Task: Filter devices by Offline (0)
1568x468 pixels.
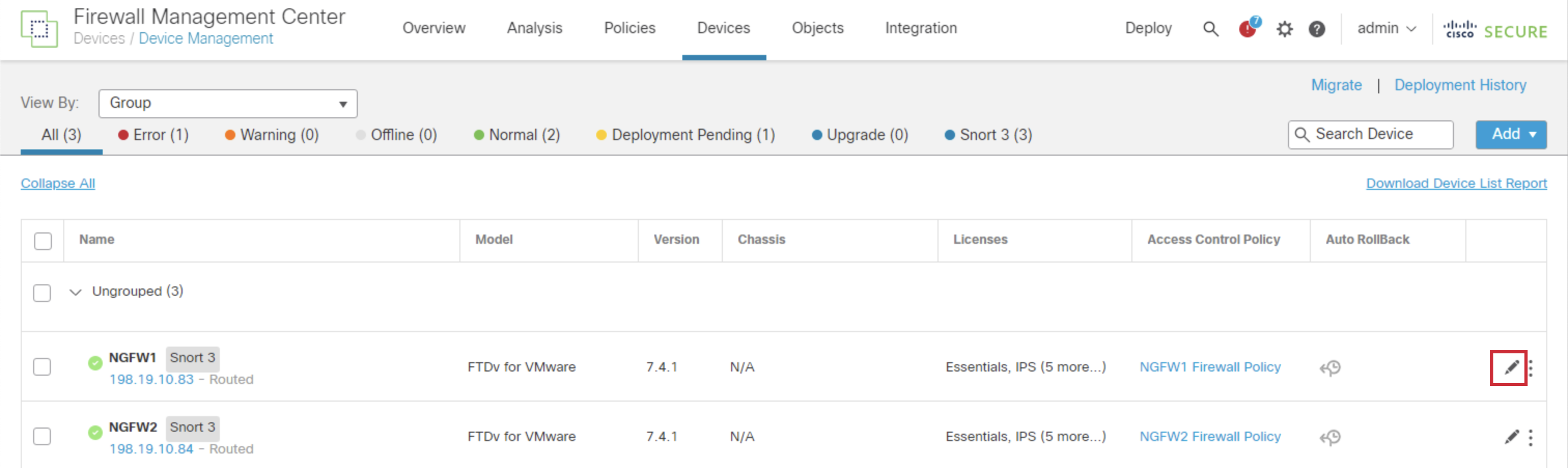Action: (x=396, y=135)
